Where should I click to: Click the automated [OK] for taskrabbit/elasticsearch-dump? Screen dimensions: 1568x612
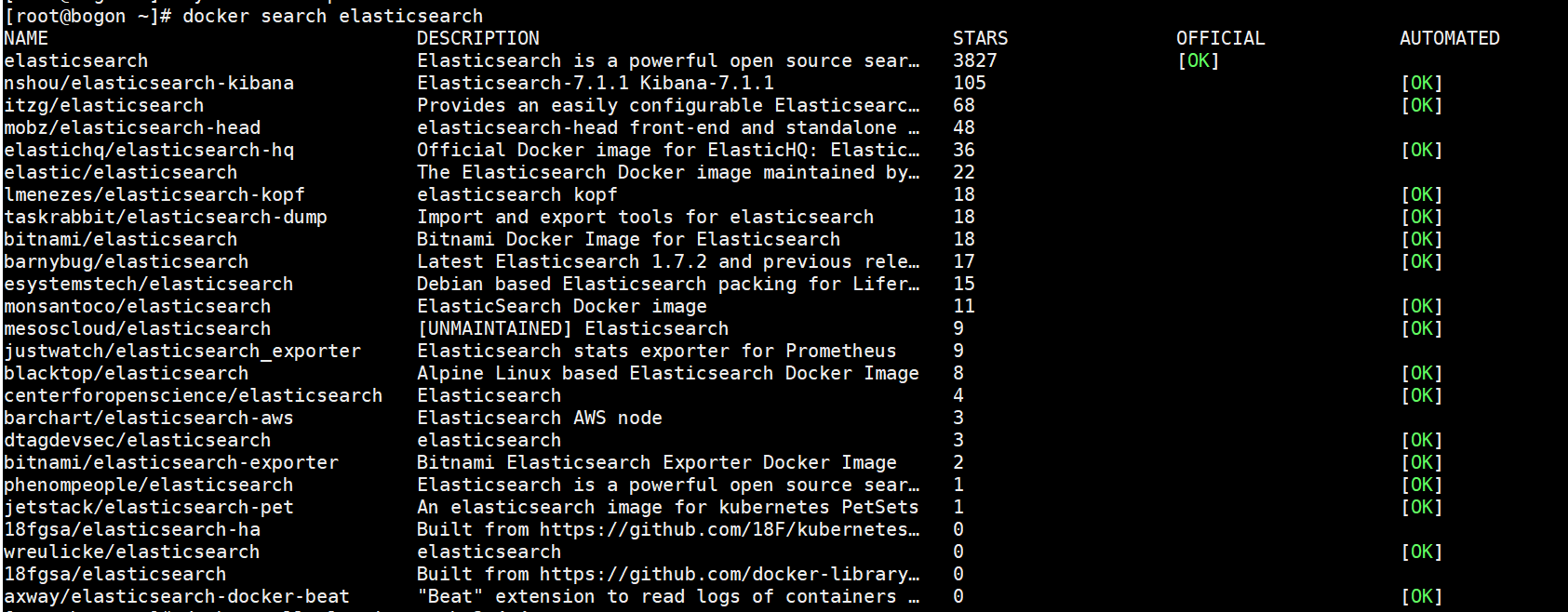pos(1422,217)
